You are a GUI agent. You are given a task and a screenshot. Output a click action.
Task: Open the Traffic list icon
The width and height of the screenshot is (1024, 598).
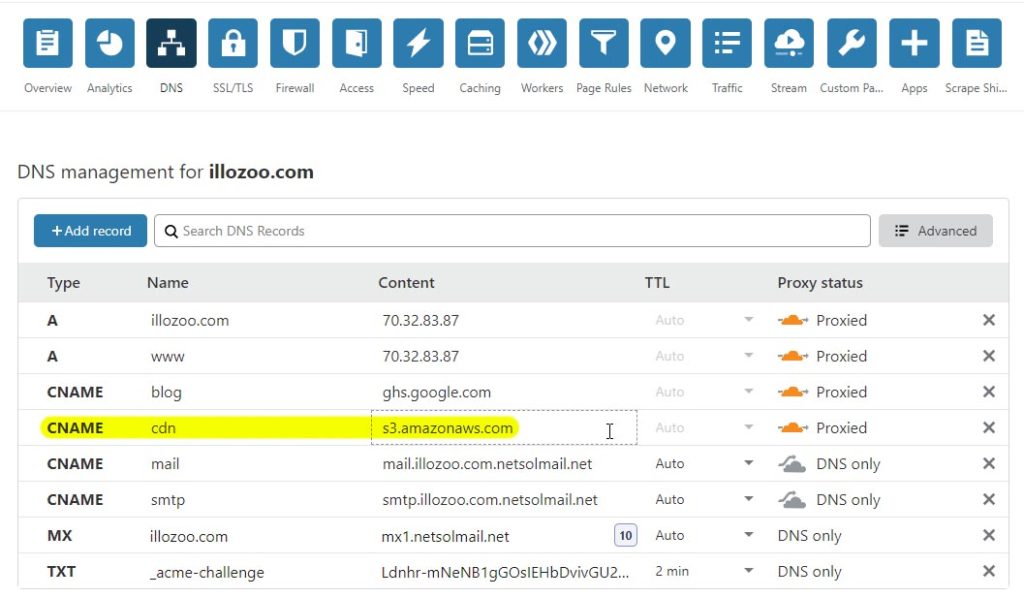click(x=727, y=43)
